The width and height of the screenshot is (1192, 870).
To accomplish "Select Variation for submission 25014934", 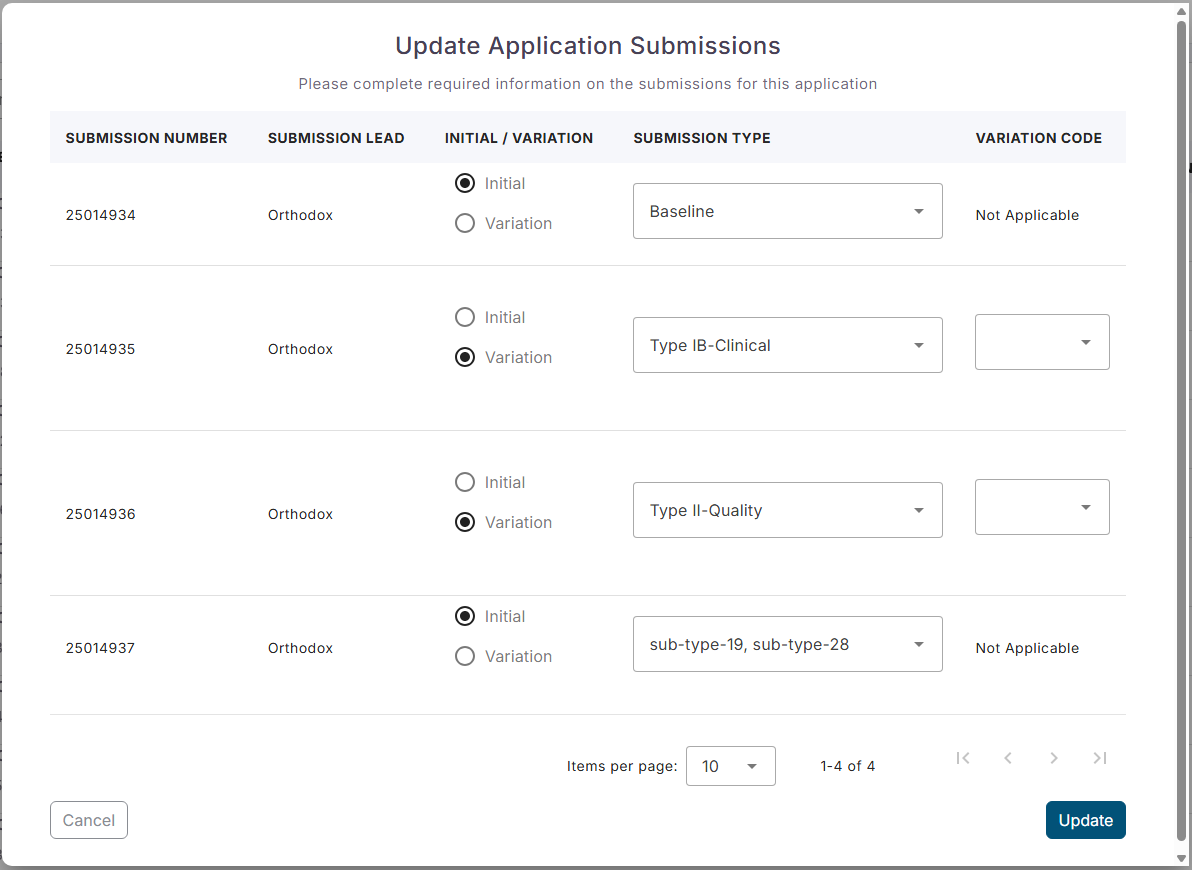I will pos(465,223).
